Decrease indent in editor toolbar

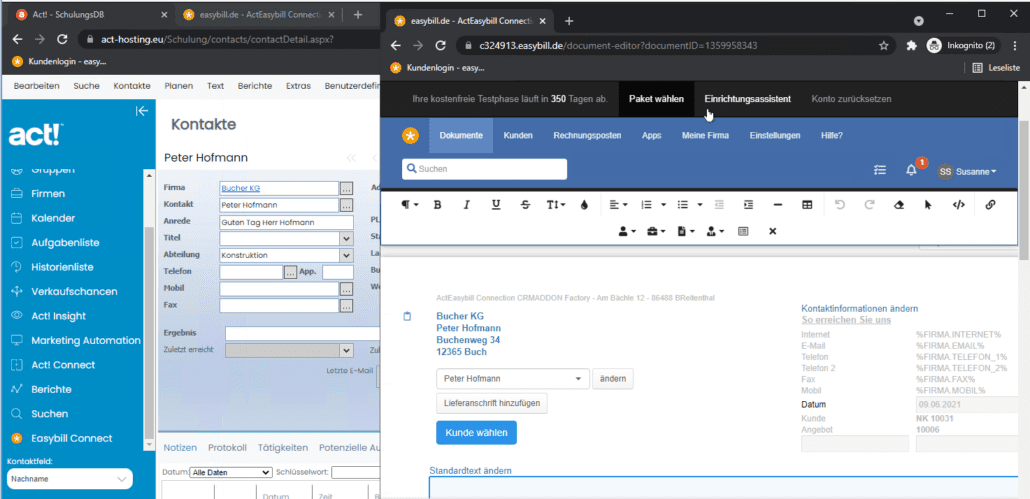pyautogui.click(x=719, y=205)
